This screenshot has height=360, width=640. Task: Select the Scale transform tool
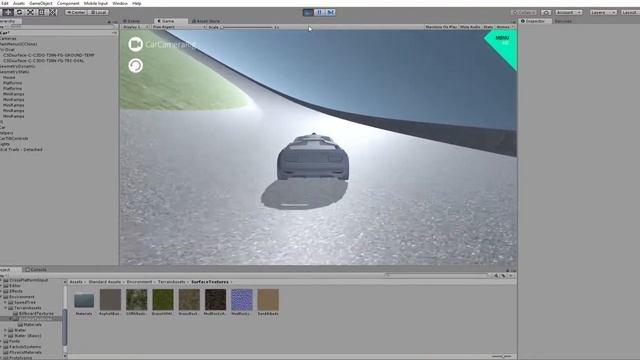(x=30, y=12)
